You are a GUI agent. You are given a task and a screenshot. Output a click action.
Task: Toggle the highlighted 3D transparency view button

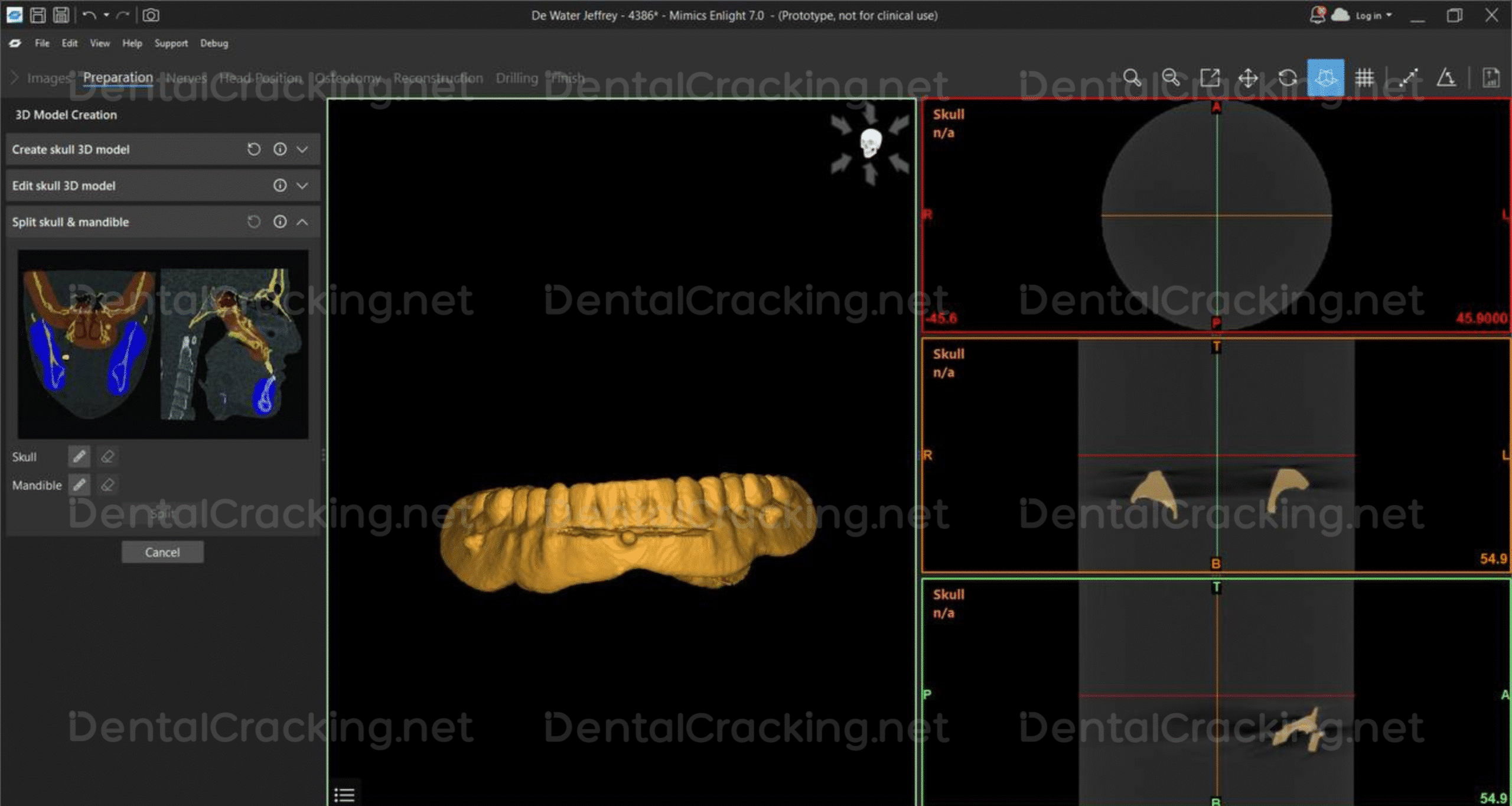click(1325, 78)
